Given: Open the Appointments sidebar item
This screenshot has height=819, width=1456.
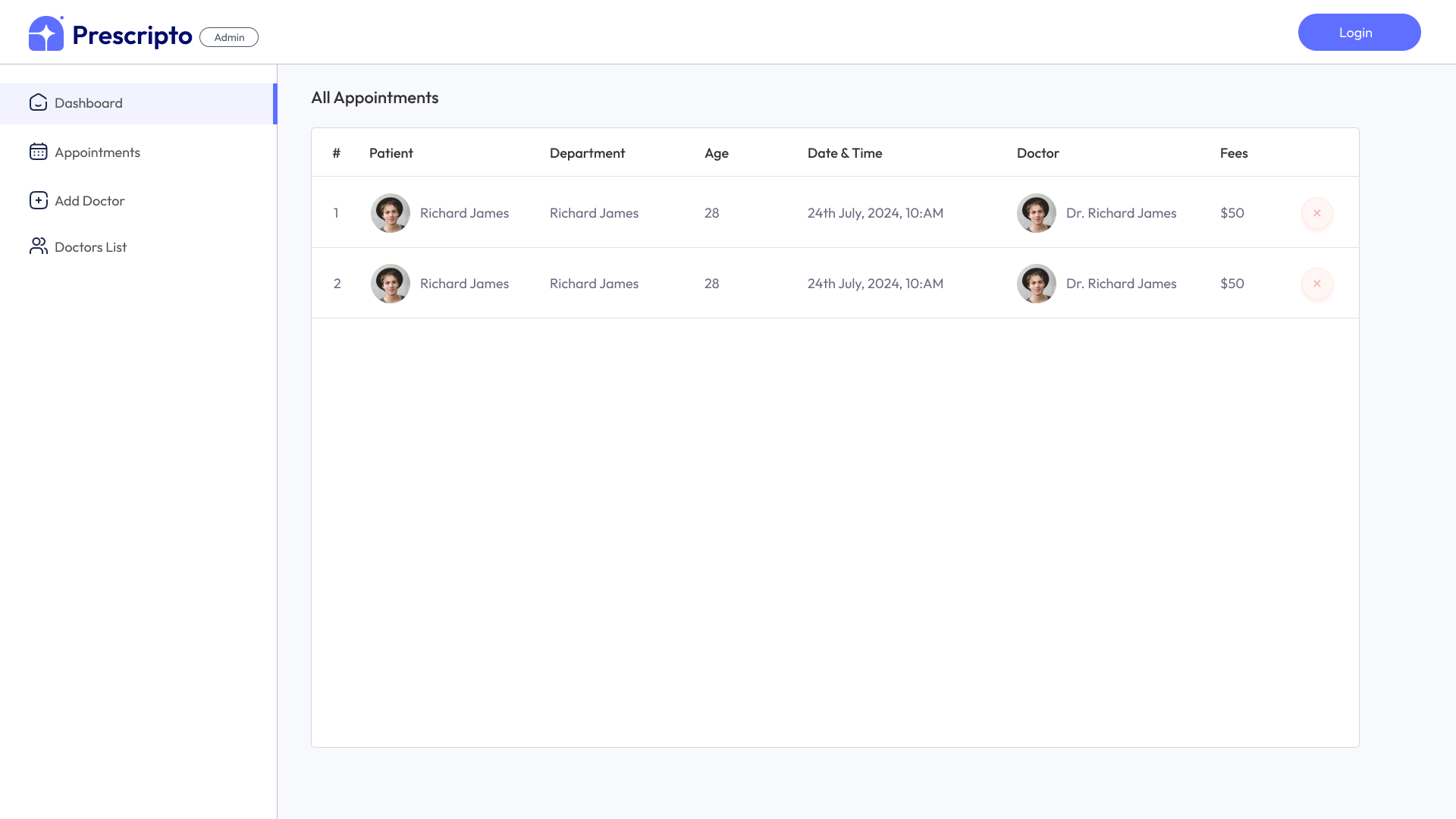Looking at the screenshot, I should point(97,152).
